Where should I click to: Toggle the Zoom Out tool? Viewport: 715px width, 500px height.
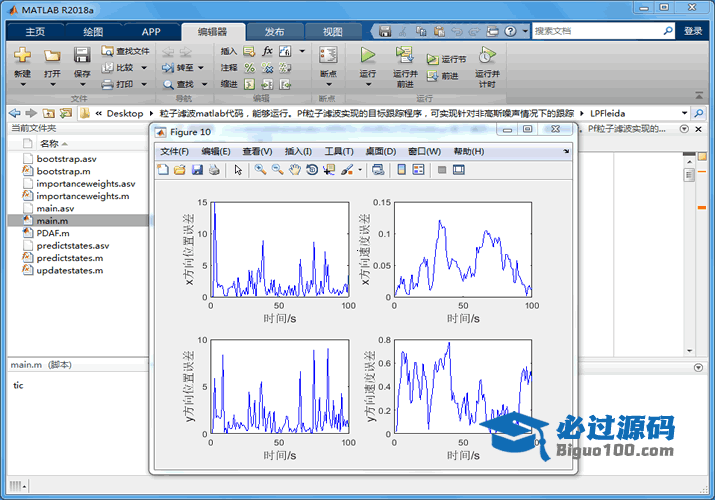277,170
